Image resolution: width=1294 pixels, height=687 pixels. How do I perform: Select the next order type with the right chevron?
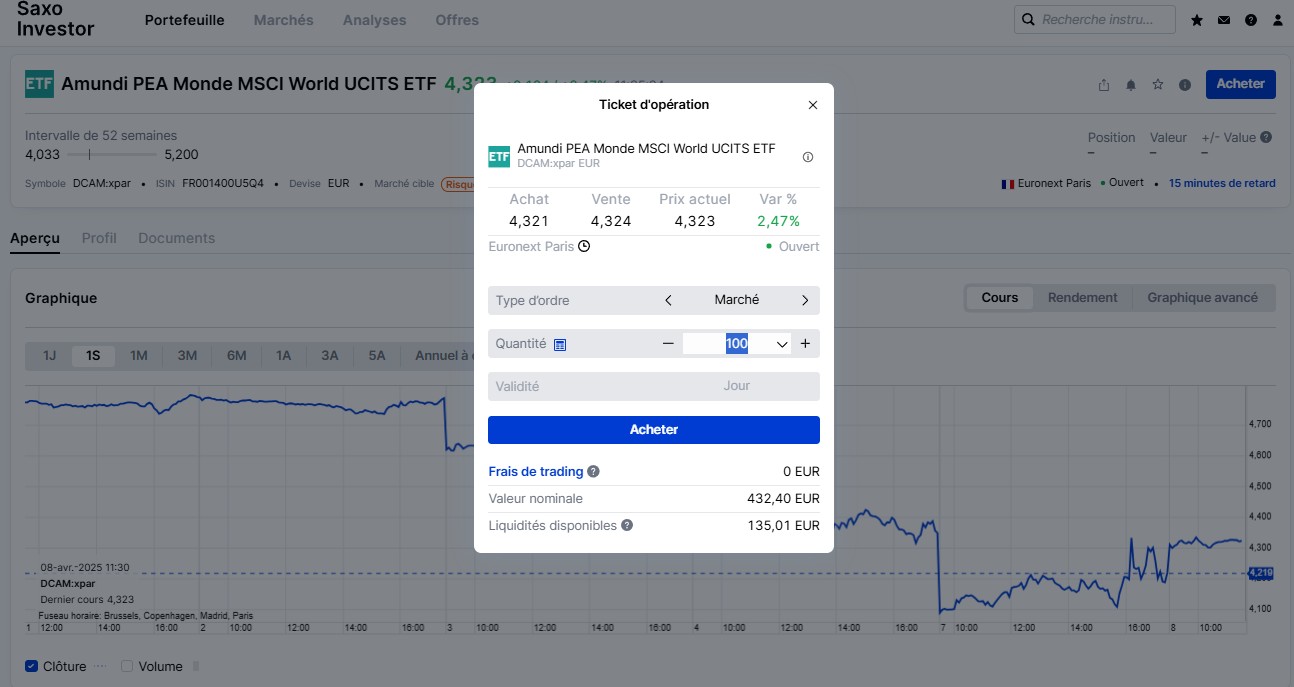[805, 300]
